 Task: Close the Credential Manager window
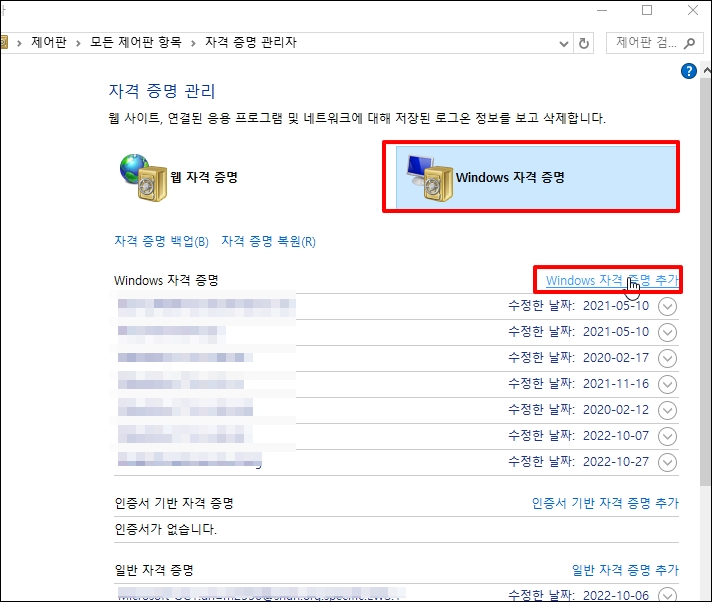pos(693,10)
